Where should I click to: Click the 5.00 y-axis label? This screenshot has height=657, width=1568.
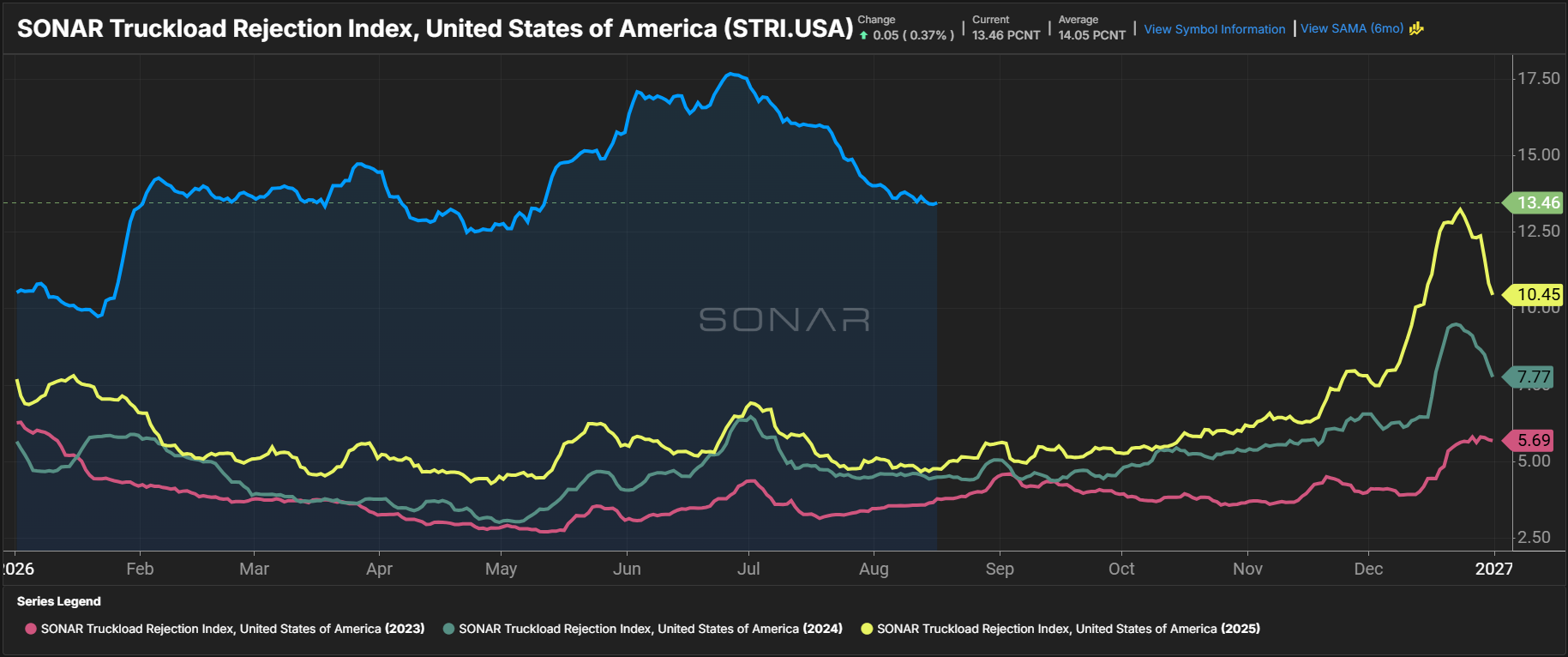pos(1535,461)
